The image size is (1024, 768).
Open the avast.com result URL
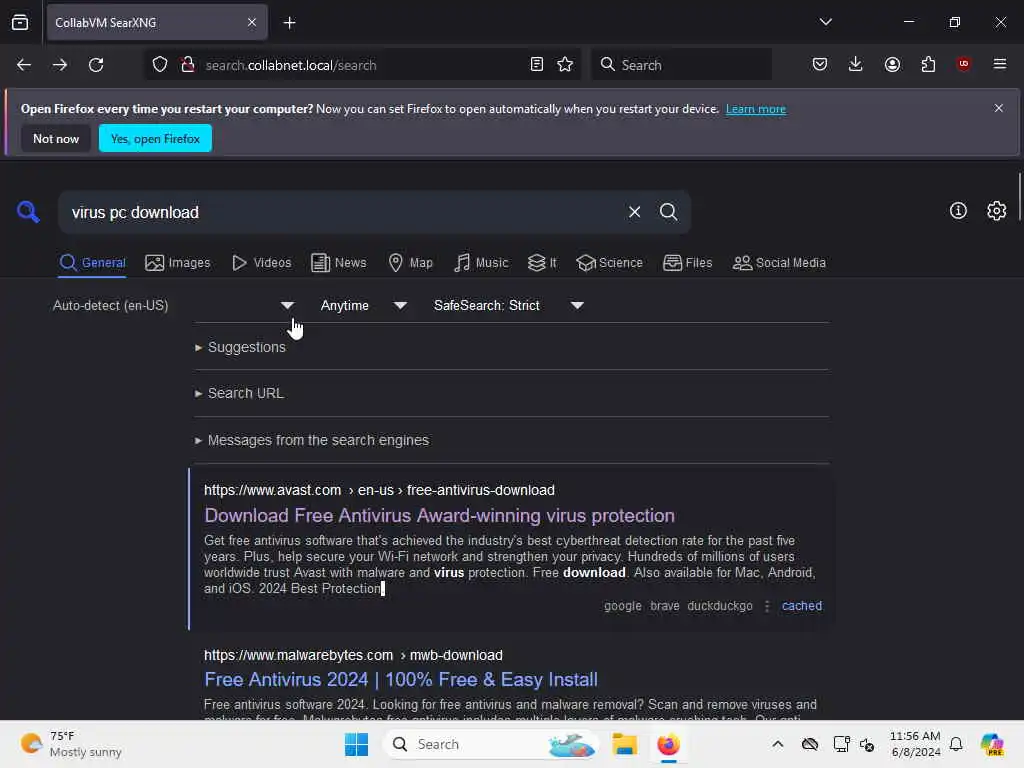point(379,490)
